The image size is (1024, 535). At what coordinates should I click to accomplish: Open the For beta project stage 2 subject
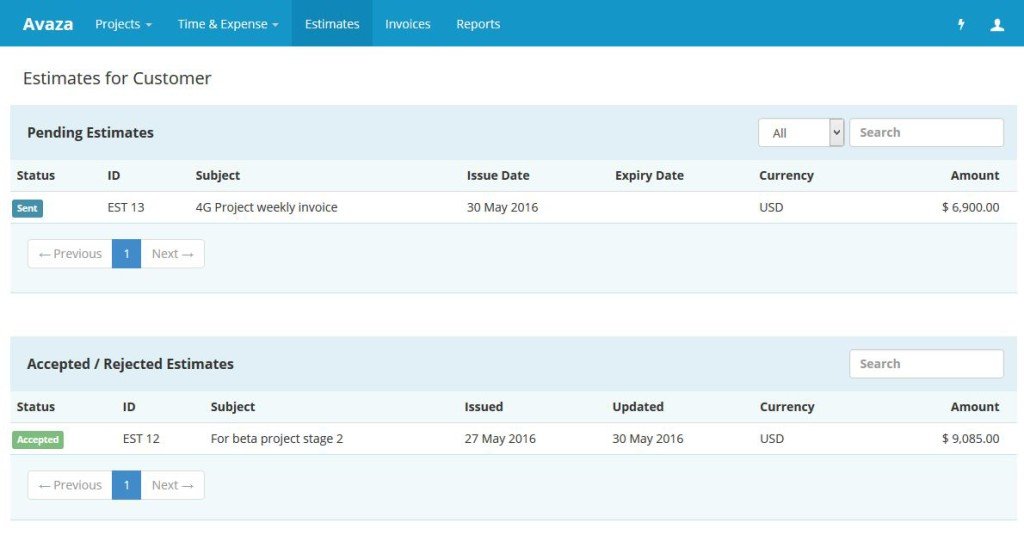[x=277, y=439]
